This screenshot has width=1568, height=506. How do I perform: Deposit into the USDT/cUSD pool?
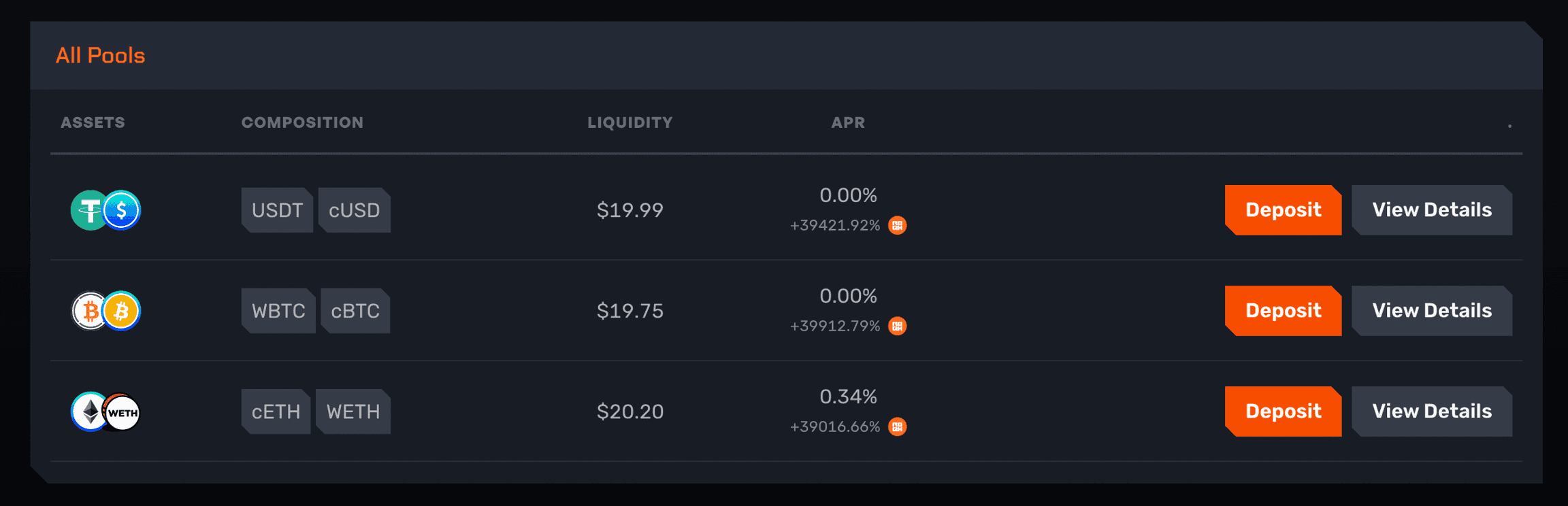[x=1283, y=210]
